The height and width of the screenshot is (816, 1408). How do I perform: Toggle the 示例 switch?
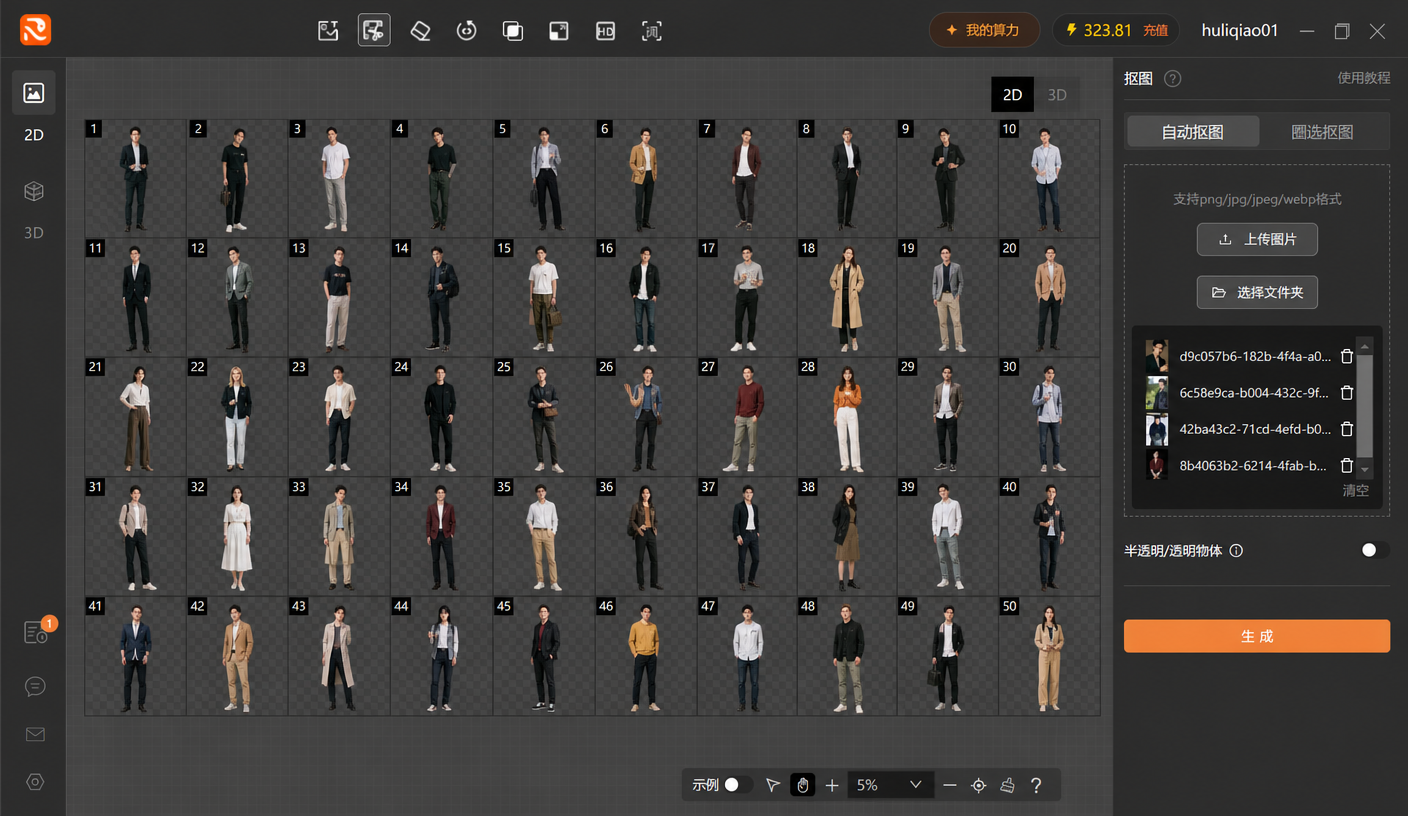click(x=737, y=785)
